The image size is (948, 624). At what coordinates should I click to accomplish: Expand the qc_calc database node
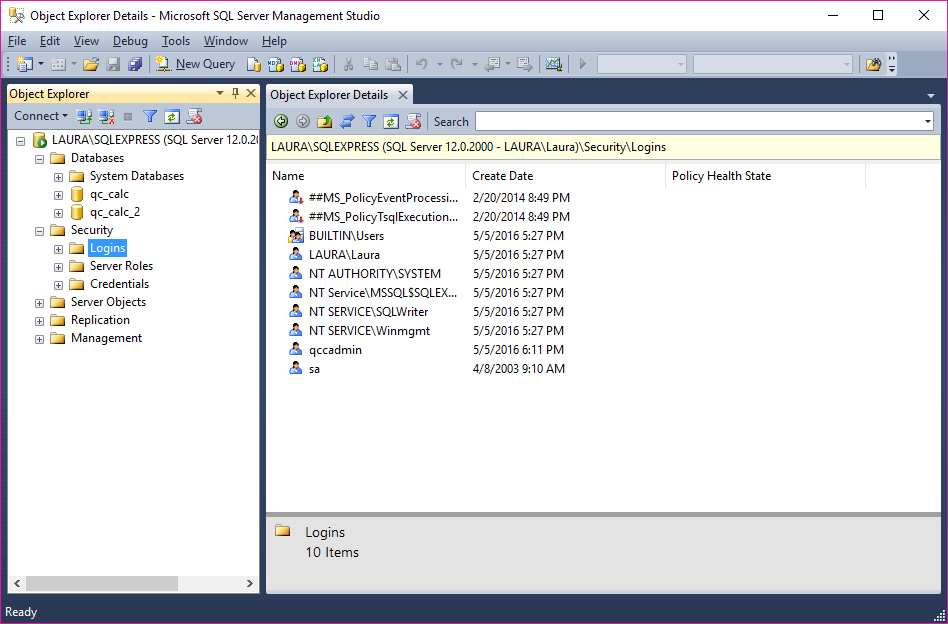[59, 194]
